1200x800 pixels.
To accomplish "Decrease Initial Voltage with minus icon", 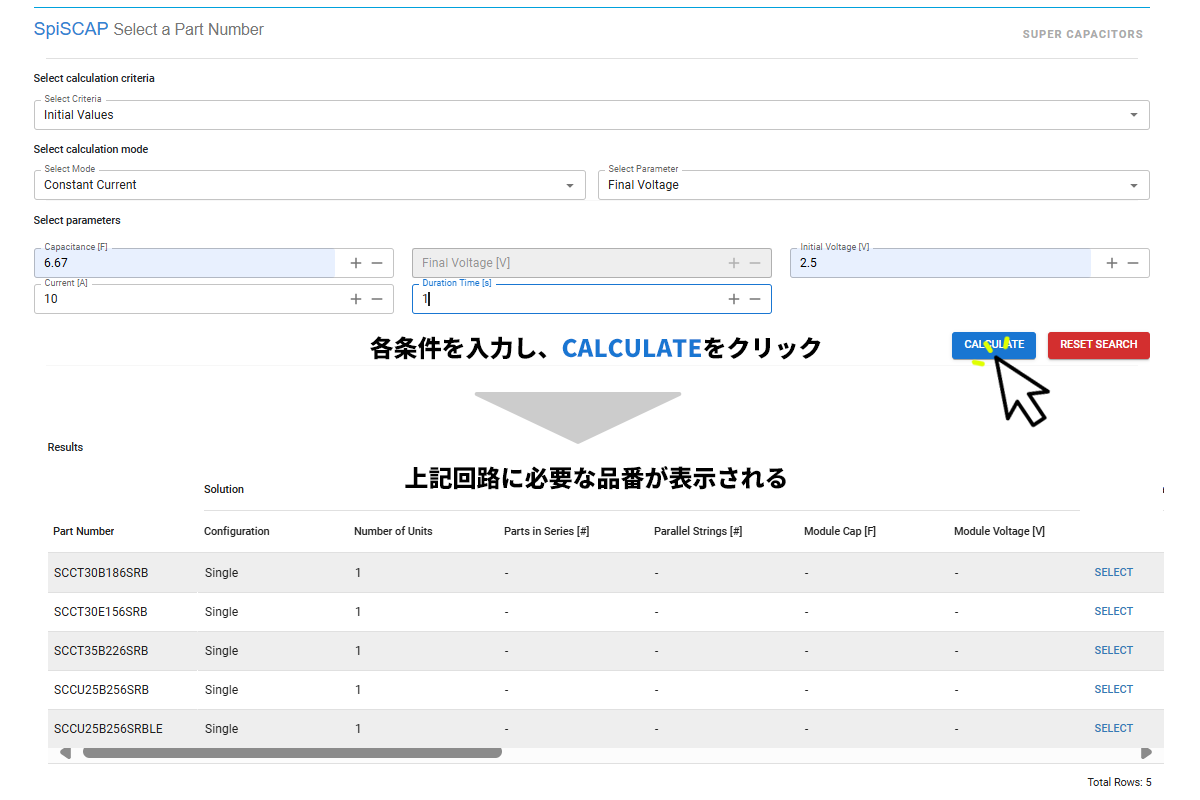I will tap(1133, 263).
